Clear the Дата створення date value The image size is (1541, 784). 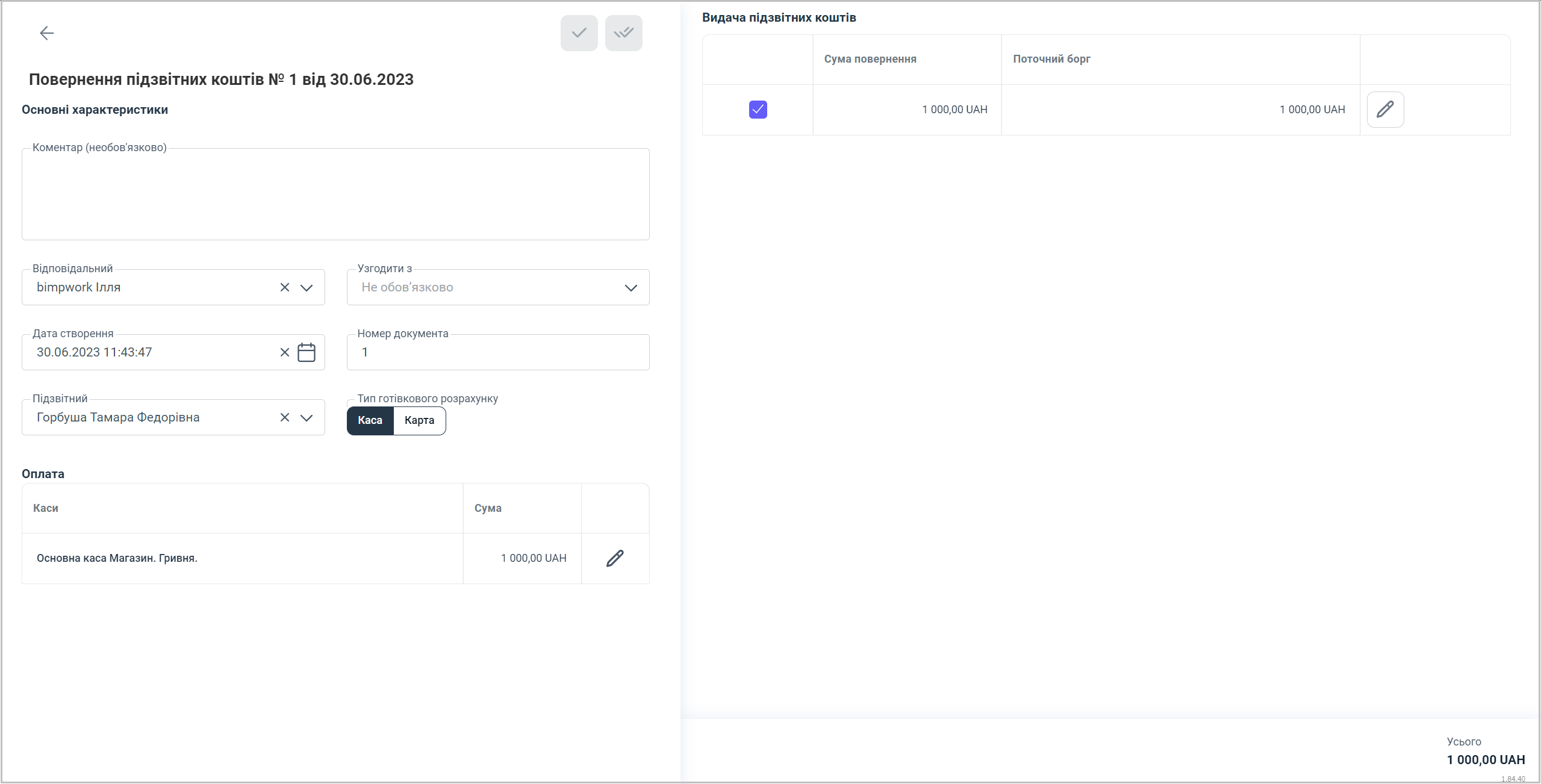tap(285, 353)
